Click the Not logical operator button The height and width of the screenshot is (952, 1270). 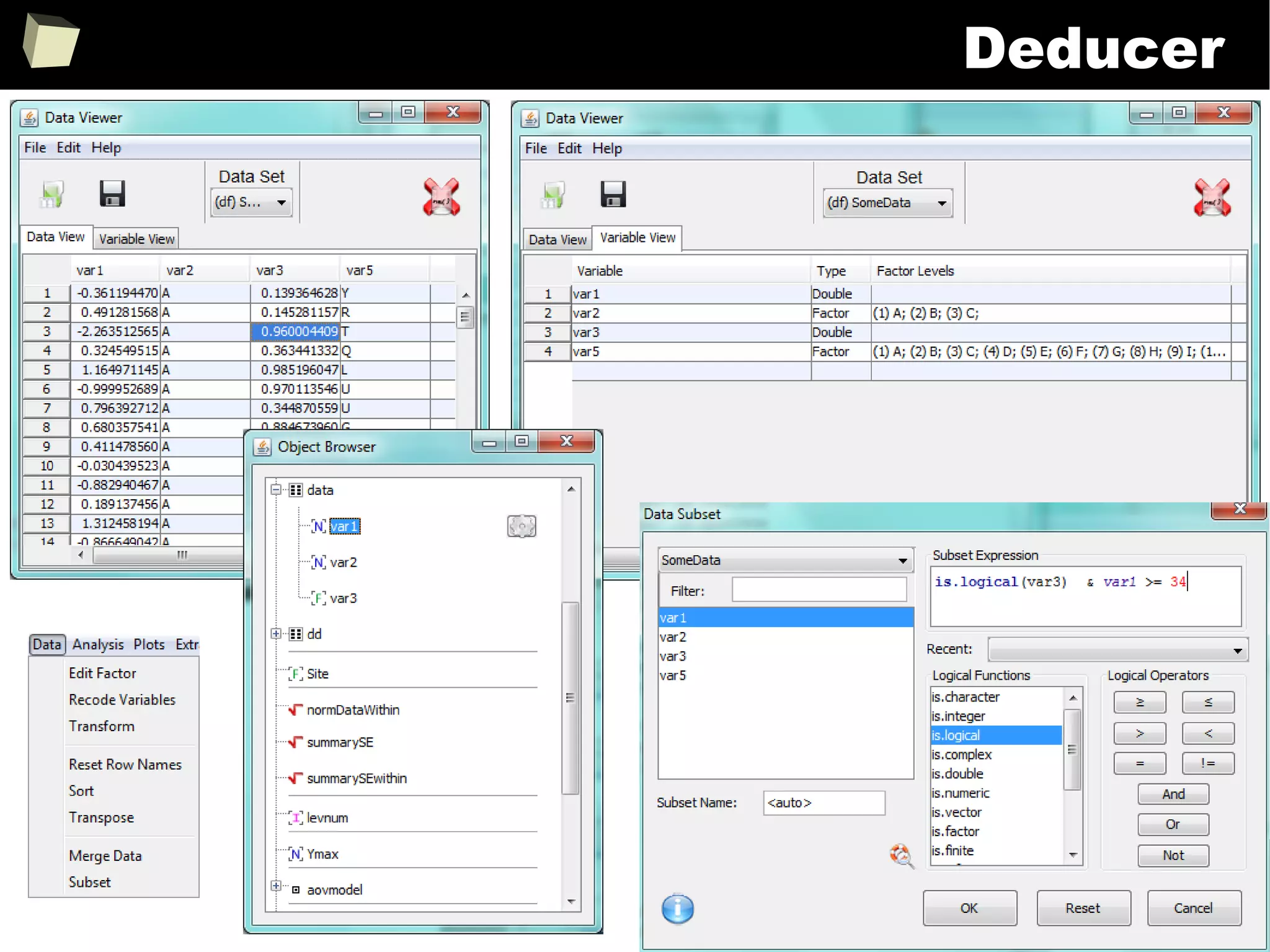[1173, 855]
